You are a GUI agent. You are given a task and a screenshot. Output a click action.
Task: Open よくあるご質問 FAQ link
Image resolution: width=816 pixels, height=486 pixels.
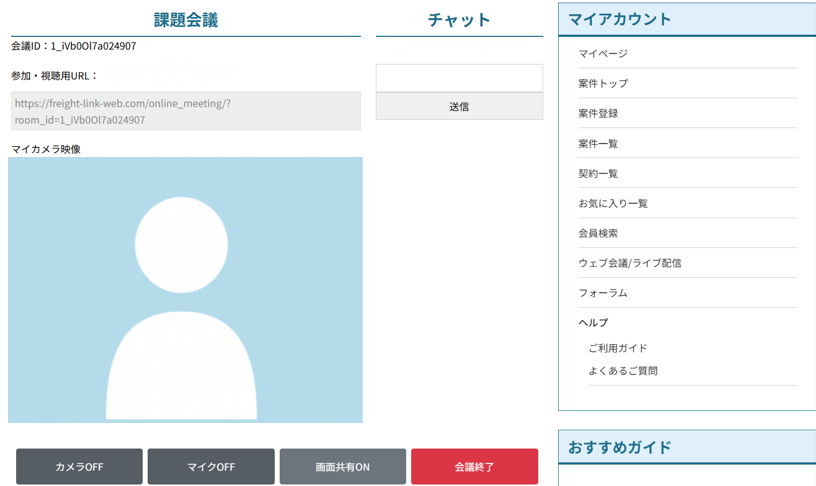[x=623, y=371]
